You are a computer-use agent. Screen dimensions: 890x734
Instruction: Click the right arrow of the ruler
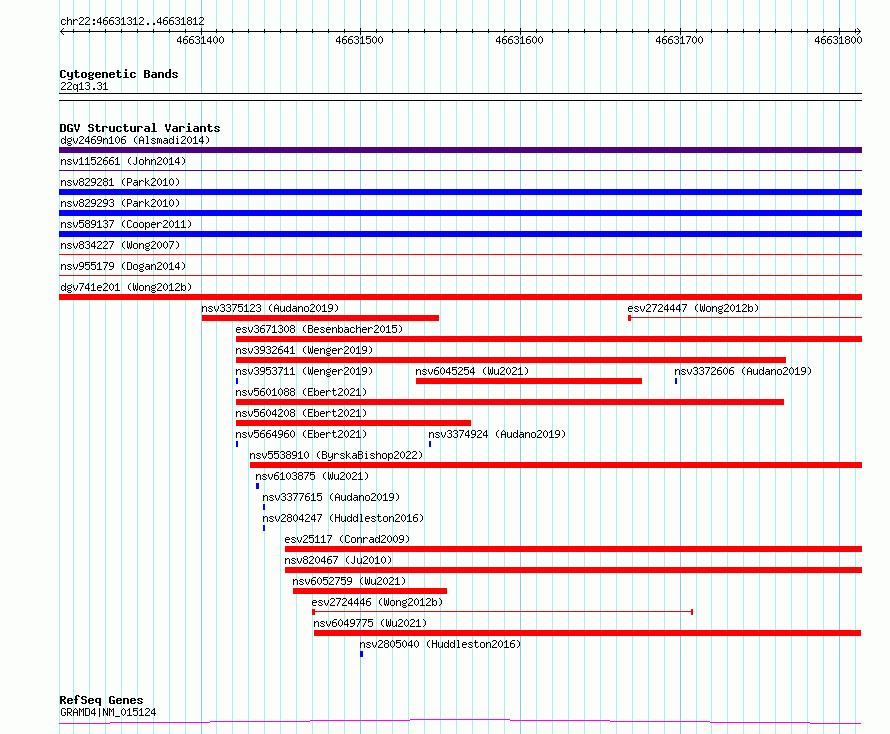click(858, 32)
